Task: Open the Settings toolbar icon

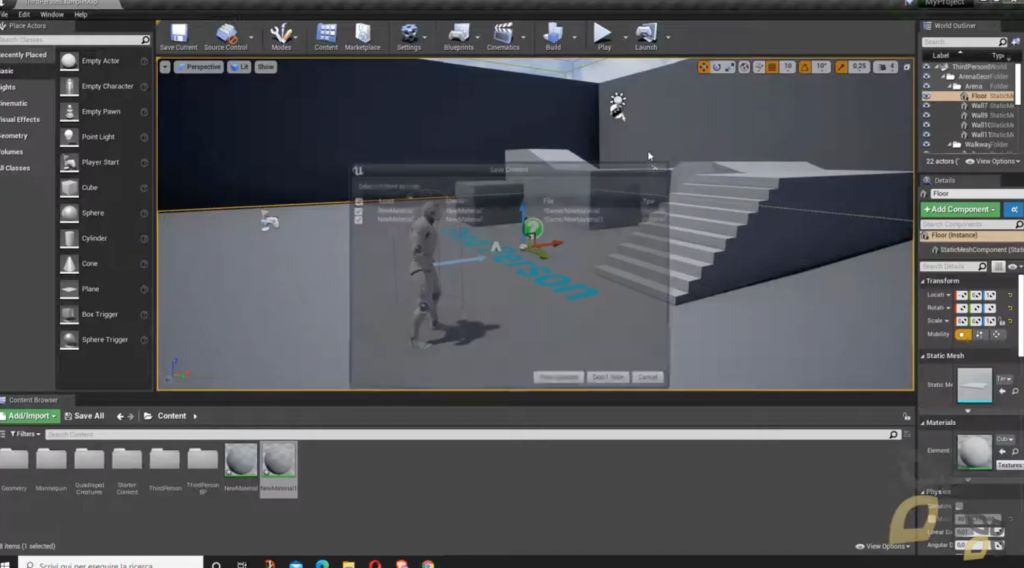Action: [x=409, y=37]
